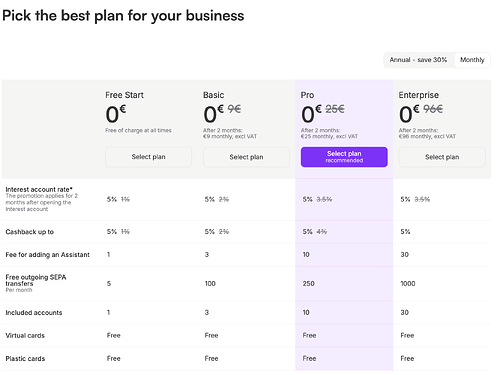Click the Basic plan title

pyautogui.click(x=214, y=95)
